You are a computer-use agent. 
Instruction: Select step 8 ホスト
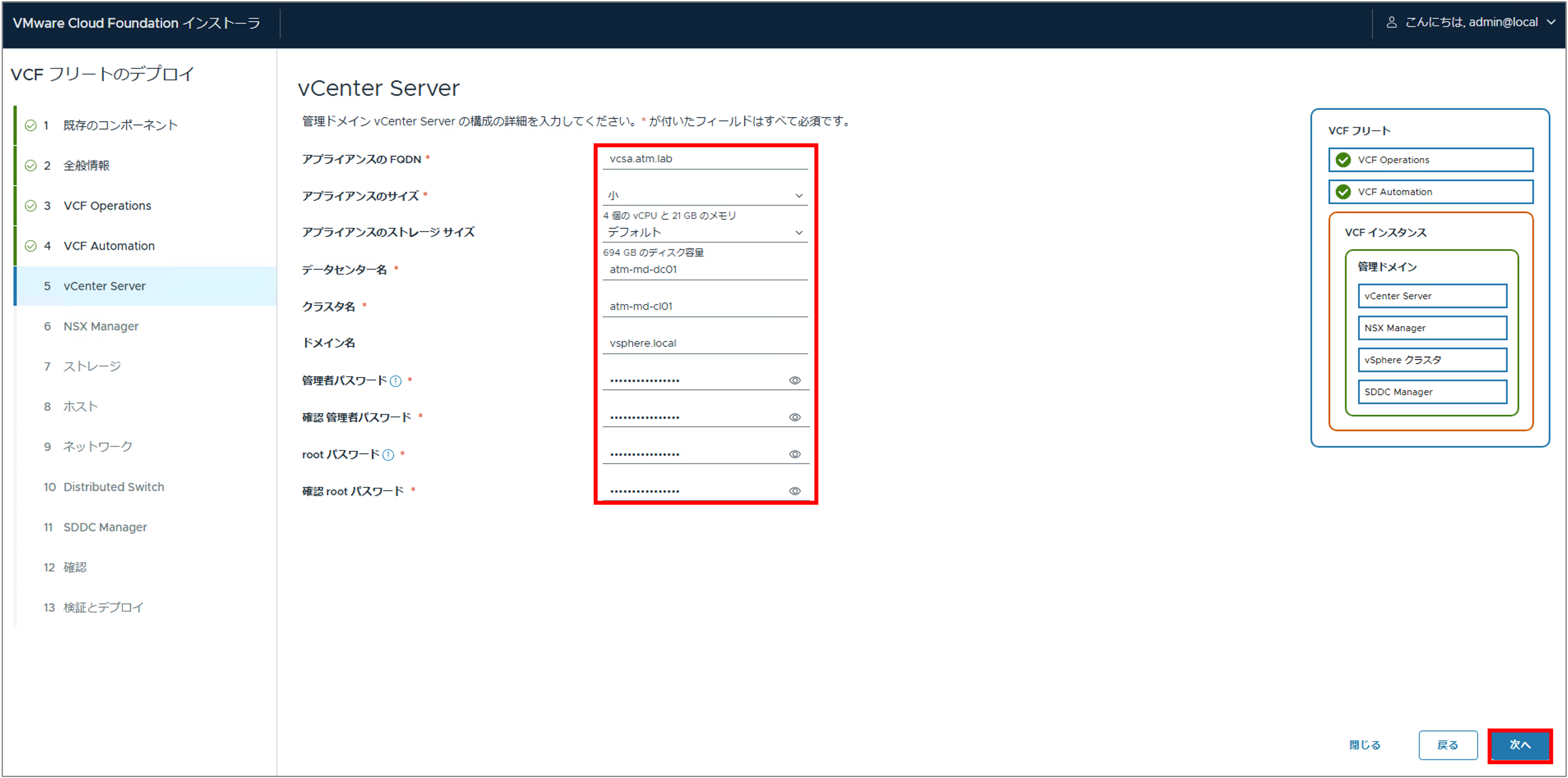click(146, 406)
